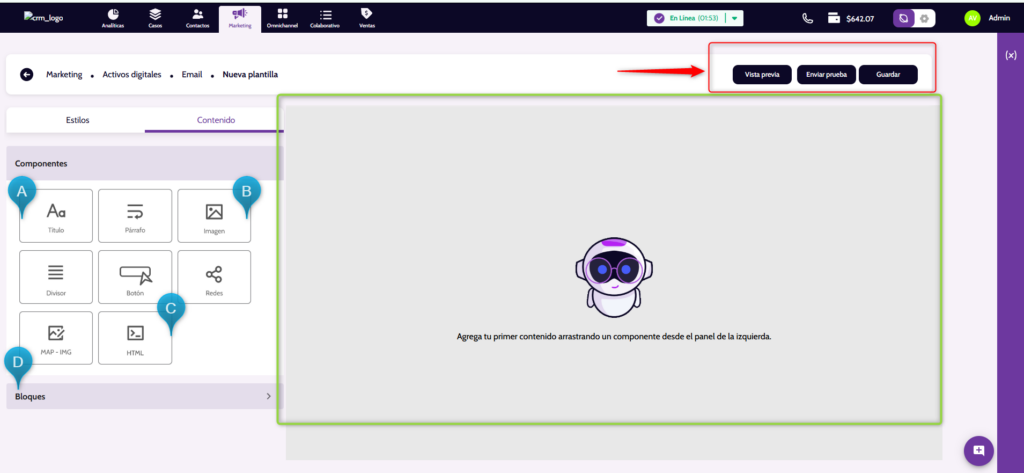This screenshot has width=1024, height=473.
Task: Open the chat bubble floating button
Action: [978, 450]
